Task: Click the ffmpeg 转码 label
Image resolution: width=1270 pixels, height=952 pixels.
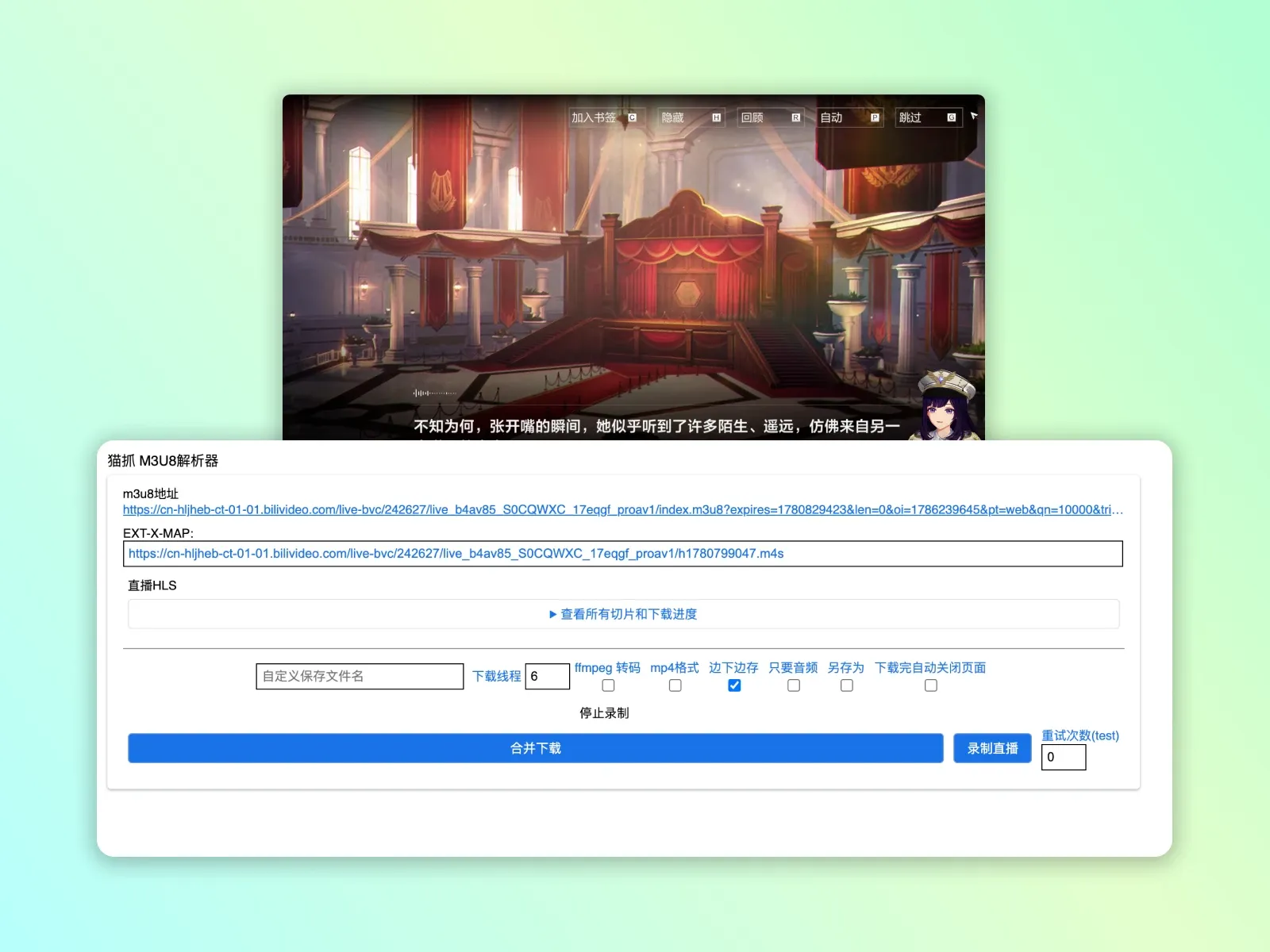Action: pyautogui.click(x=607, y=668)
